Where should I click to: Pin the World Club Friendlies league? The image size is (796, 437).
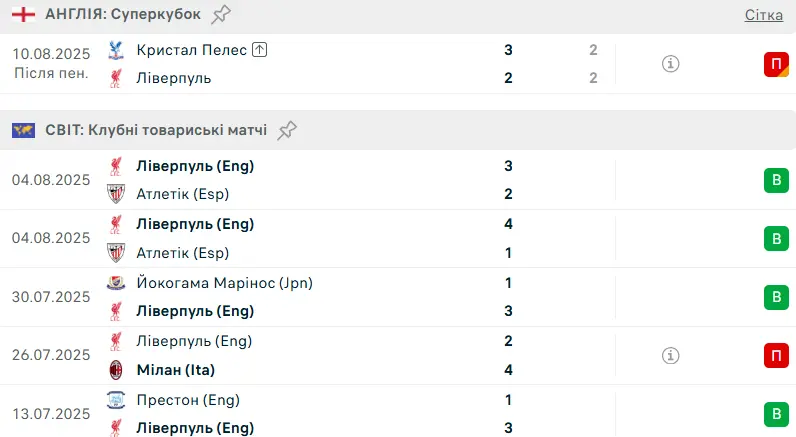(288, 130)
